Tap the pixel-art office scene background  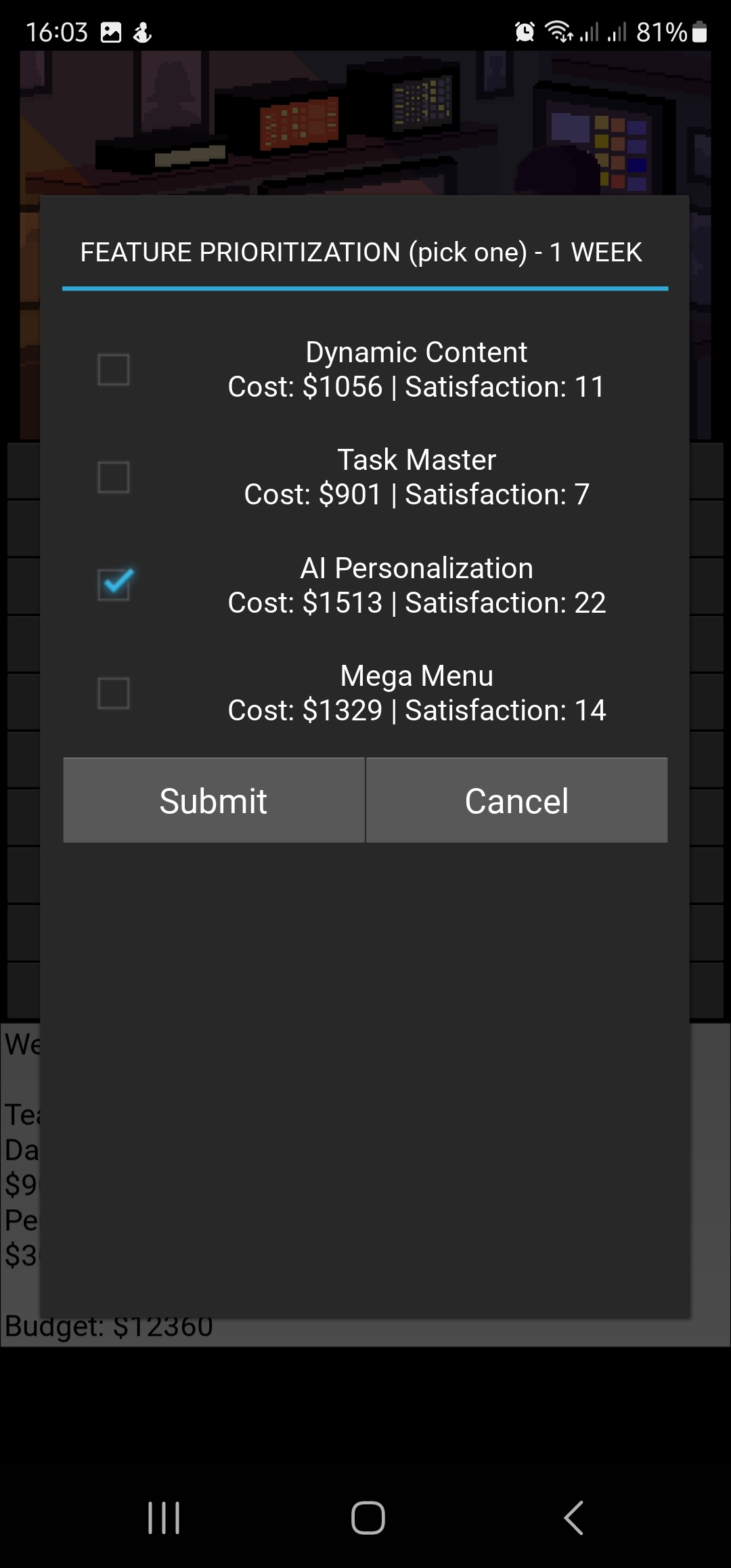(365, 123)
